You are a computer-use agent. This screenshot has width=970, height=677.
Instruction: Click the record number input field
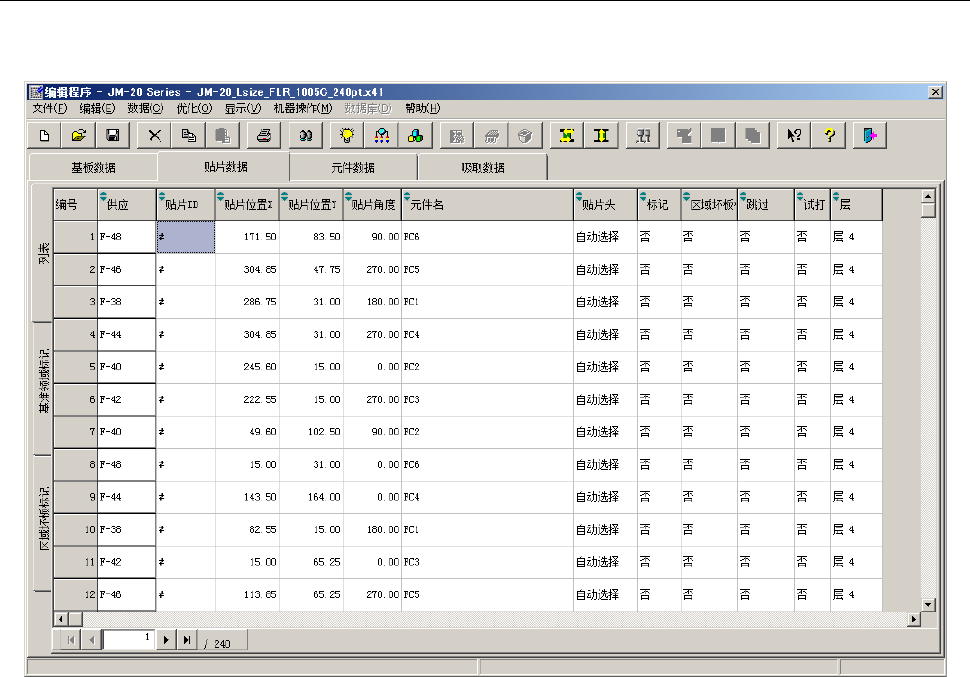(128, 640)
